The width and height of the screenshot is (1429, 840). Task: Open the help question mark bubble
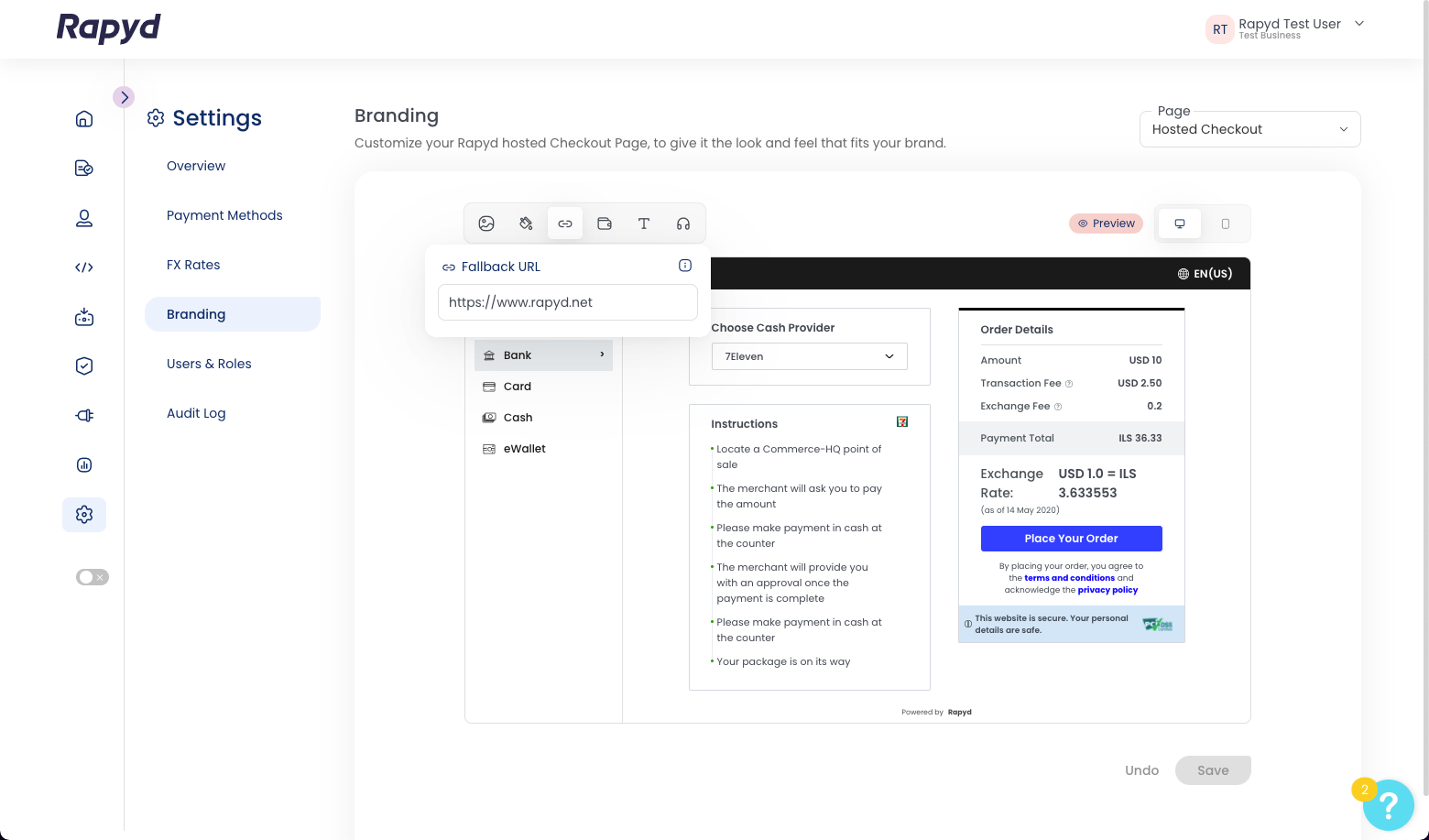1389,805
